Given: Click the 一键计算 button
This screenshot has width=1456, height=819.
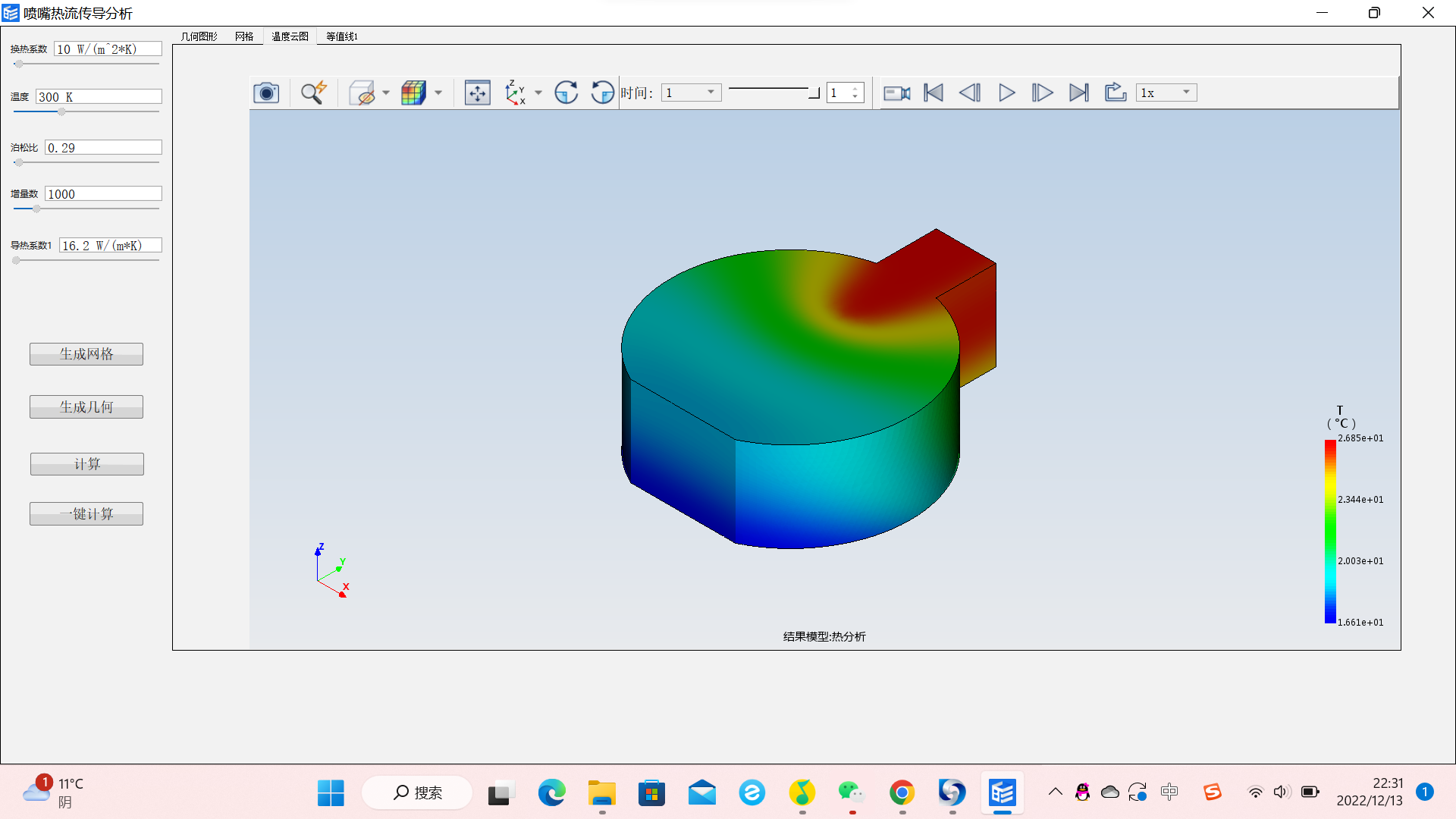Looking at the screenshot, I should (86, 514).
